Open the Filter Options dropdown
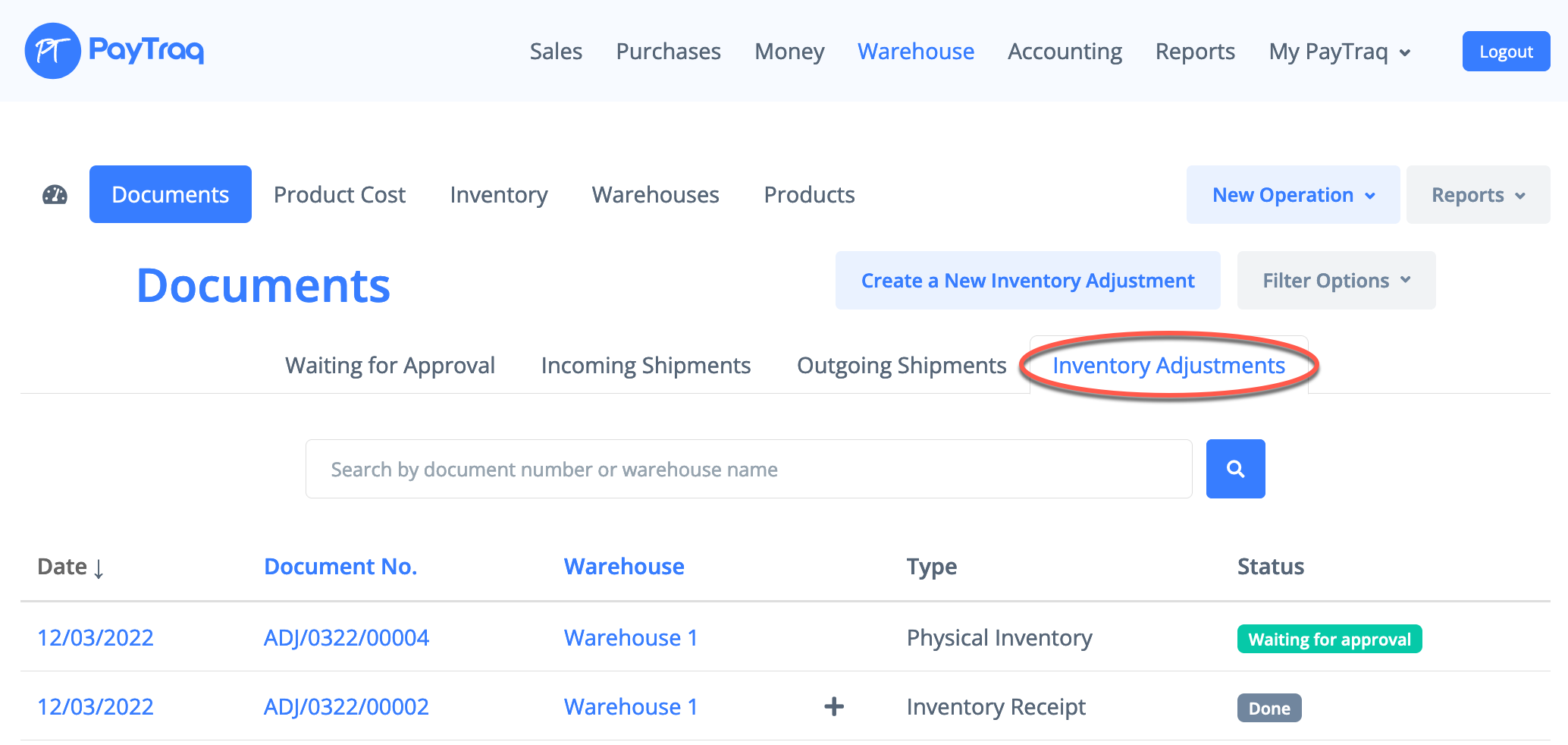 click(x=1336, y=281)
